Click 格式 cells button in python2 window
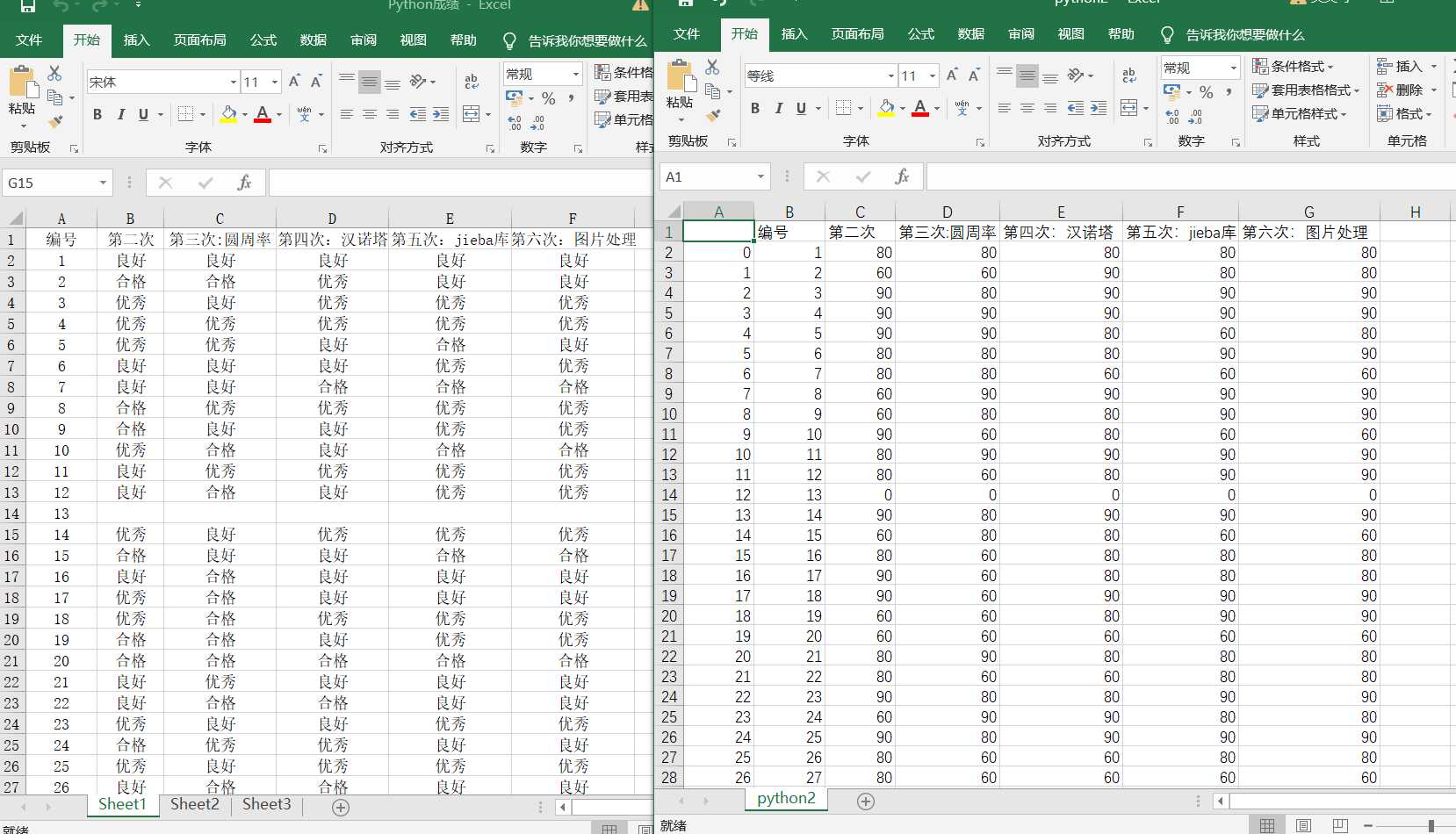1456x834 pixels. [x=1403, y=113]
